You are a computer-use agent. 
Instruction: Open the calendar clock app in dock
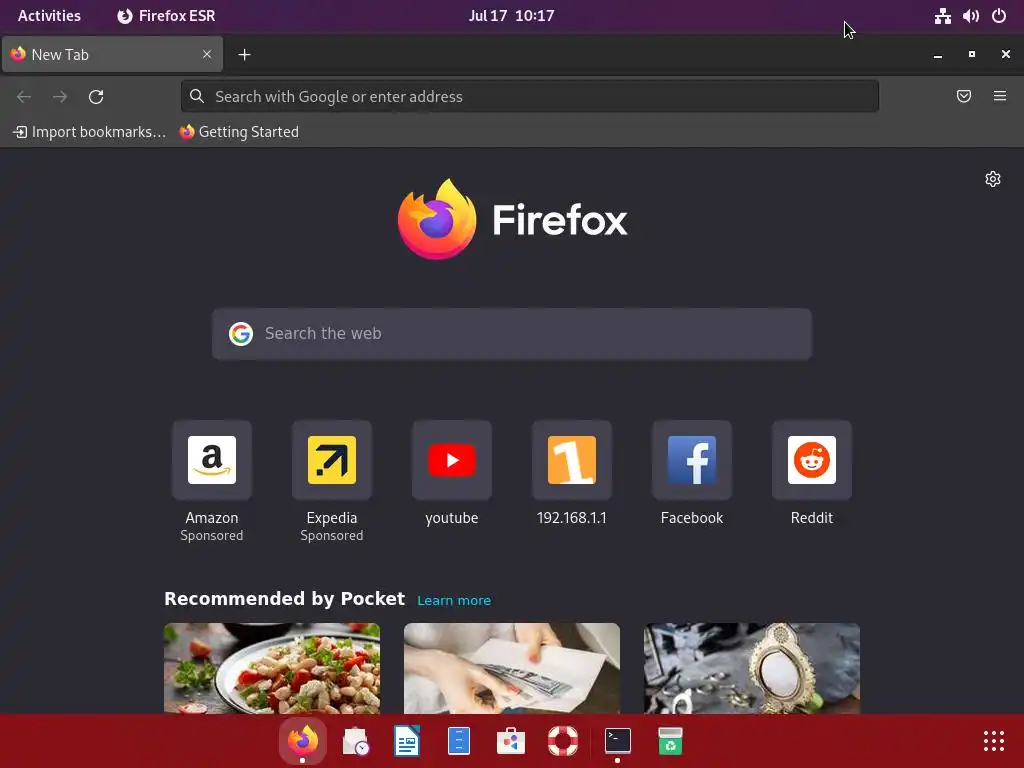pos(355,741)
